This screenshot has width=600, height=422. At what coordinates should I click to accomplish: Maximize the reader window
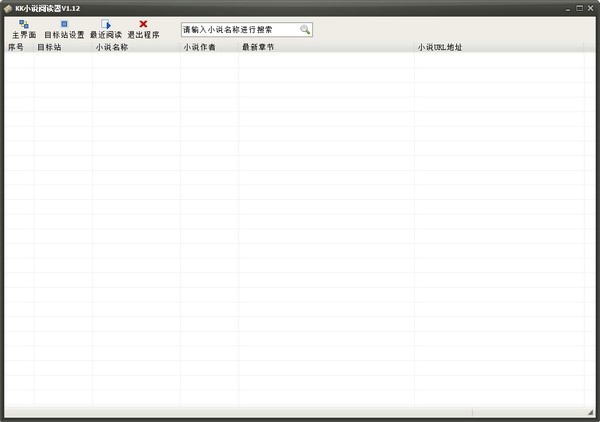coord(579,7)
